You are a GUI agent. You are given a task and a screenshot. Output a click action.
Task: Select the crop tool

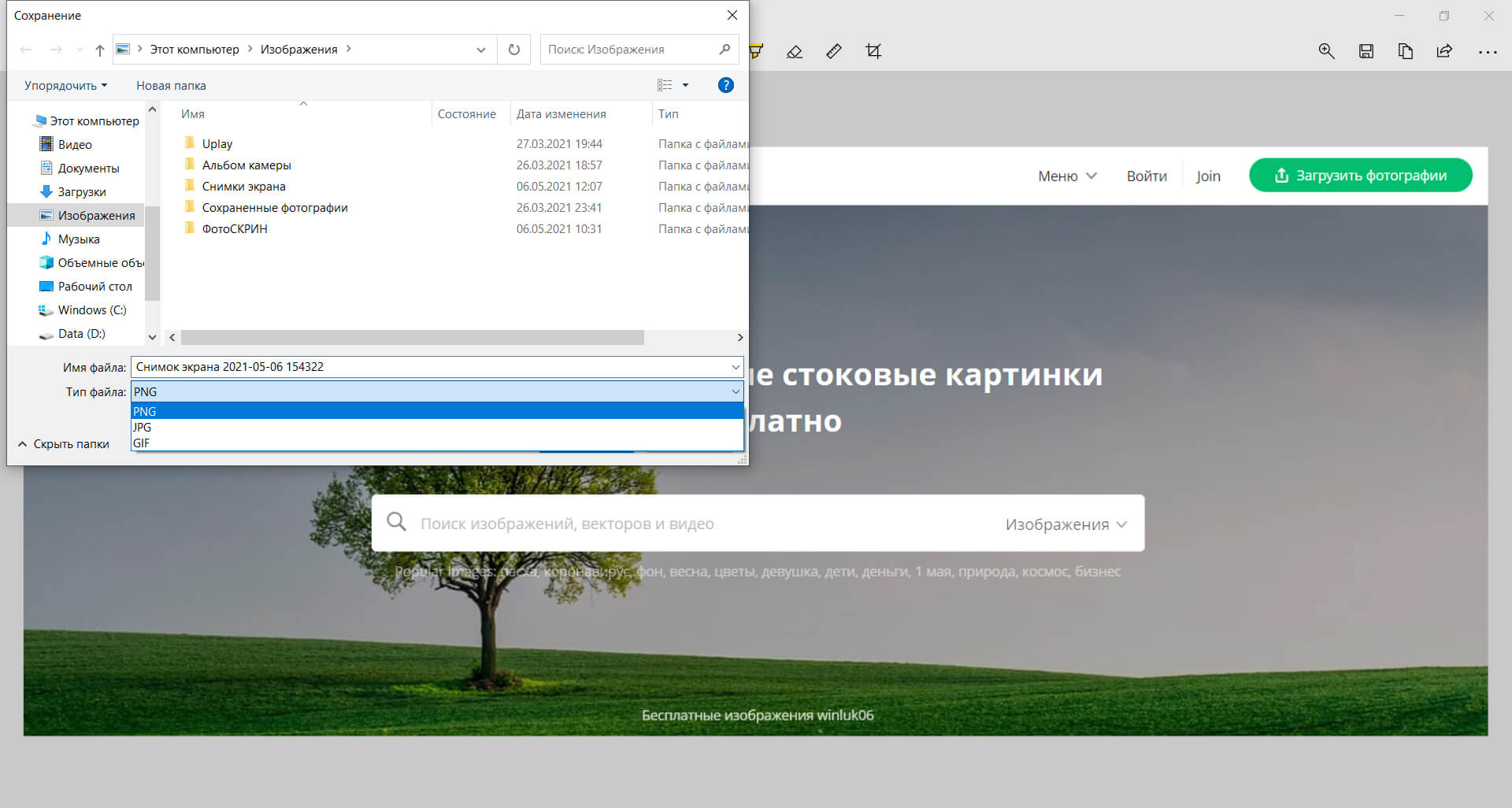coord(873,50)
